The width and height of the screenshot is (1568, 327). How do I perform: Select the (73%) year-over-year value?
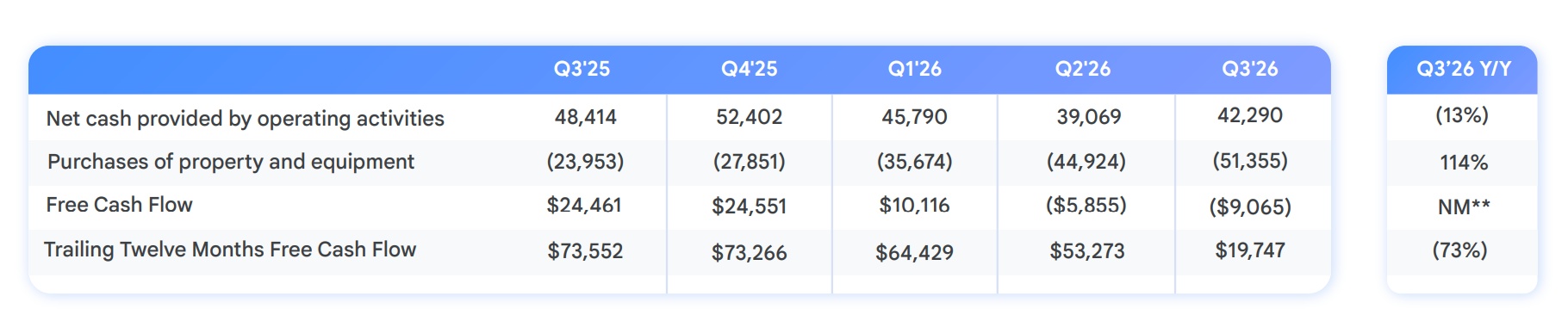point(1460,250)
